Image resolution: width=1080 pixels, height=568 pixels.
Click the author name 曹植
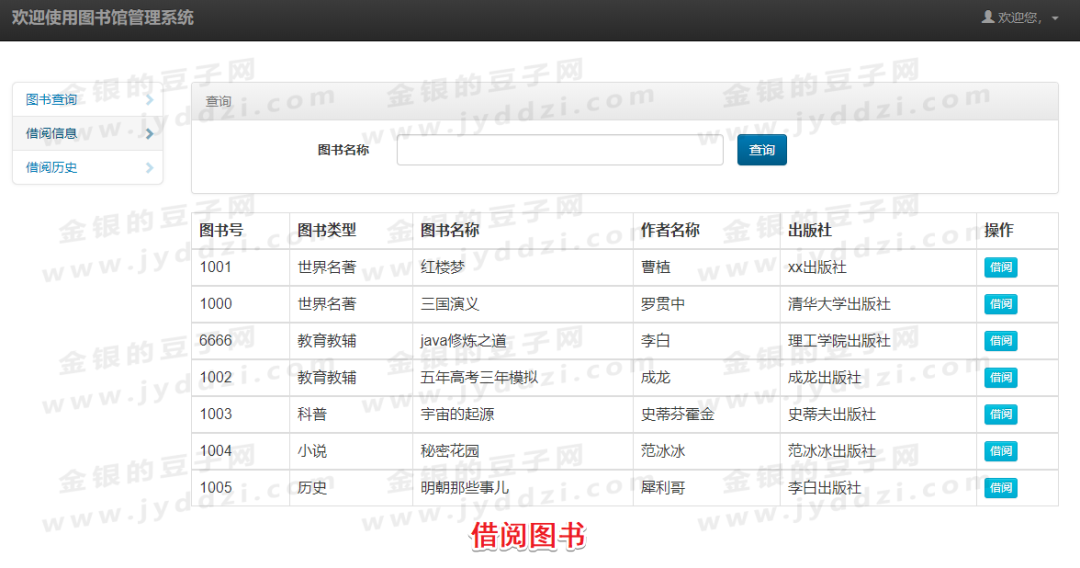(655, 267)
